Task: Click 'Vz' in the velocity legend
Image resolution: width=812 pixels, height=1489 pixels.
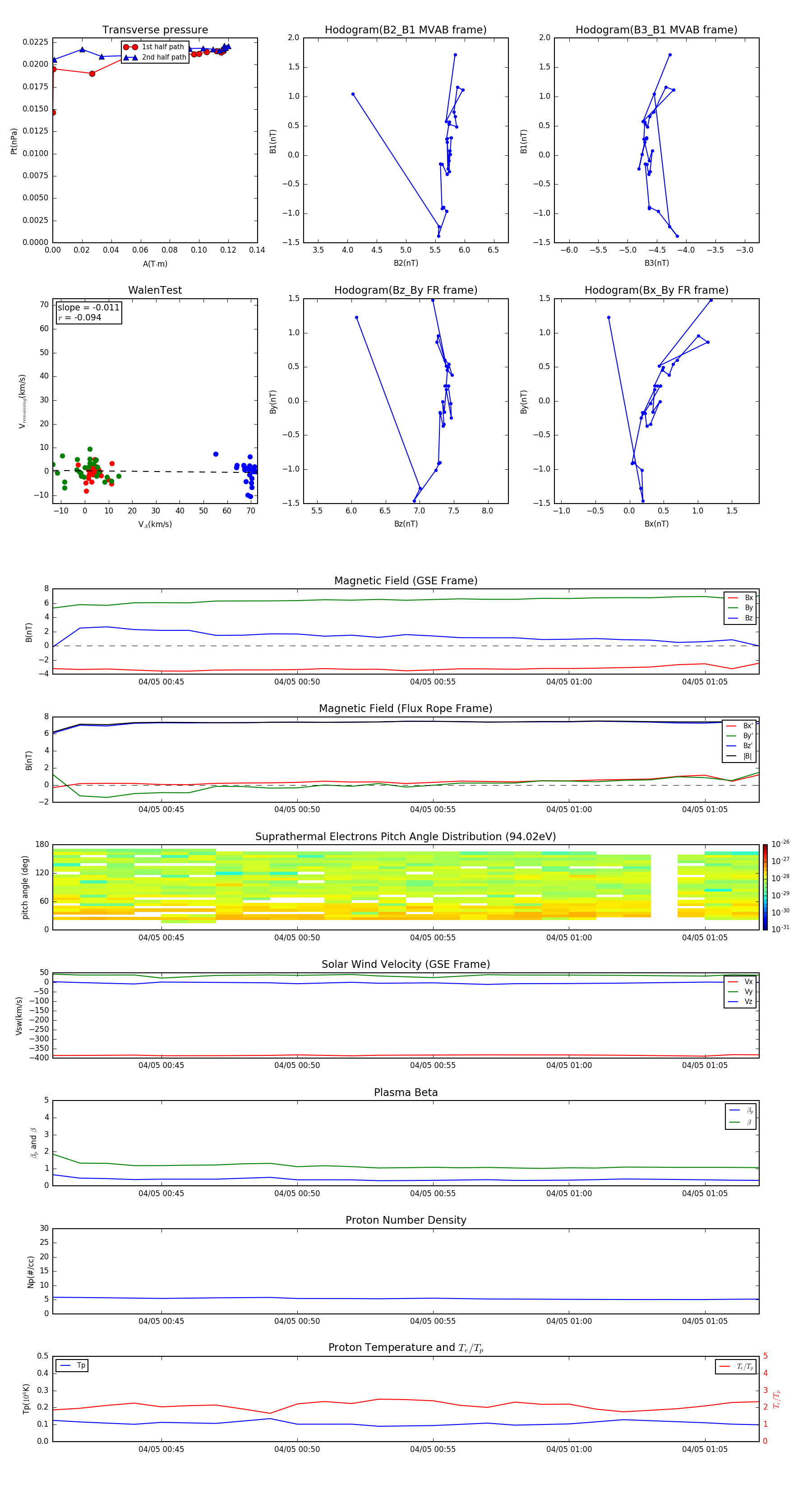Action: tap(741, 1002)
